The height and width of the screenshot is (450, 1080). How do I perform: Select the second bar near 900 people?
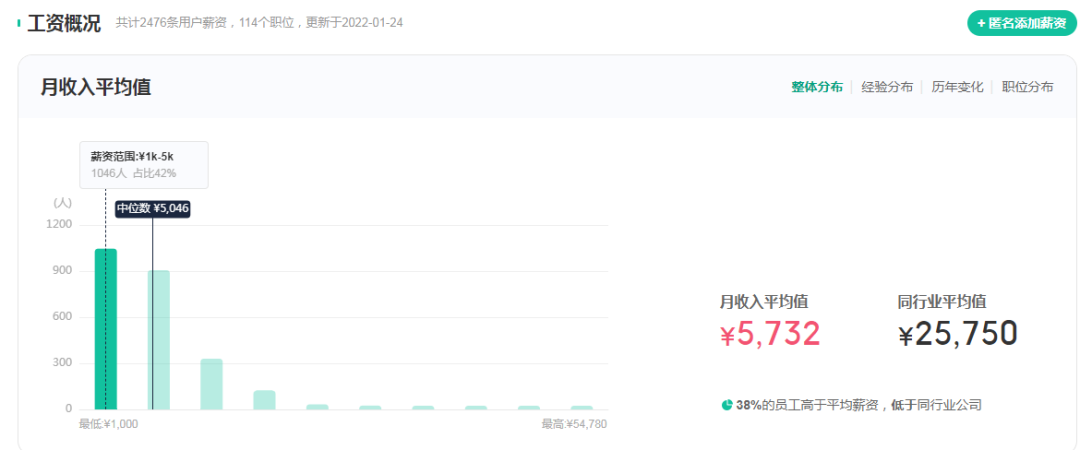[159, 339]
